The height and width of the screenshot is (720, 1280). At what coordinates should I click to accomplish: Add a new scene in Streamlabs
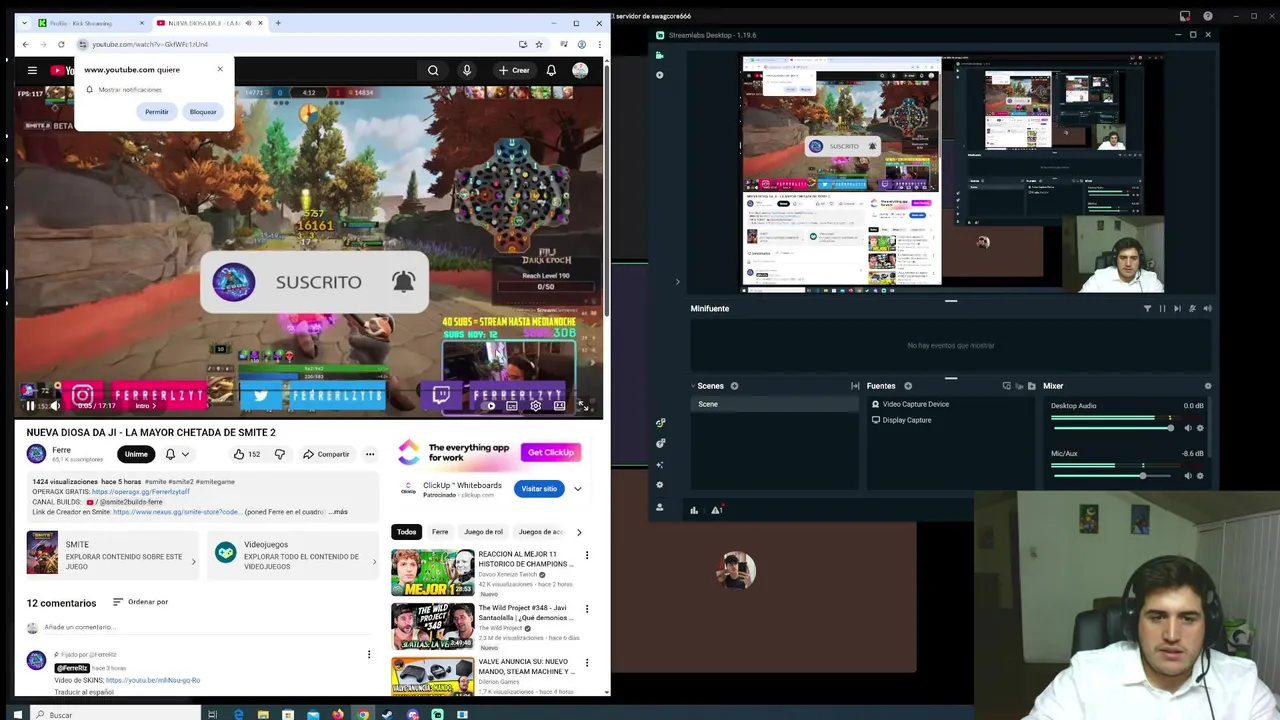734,386
